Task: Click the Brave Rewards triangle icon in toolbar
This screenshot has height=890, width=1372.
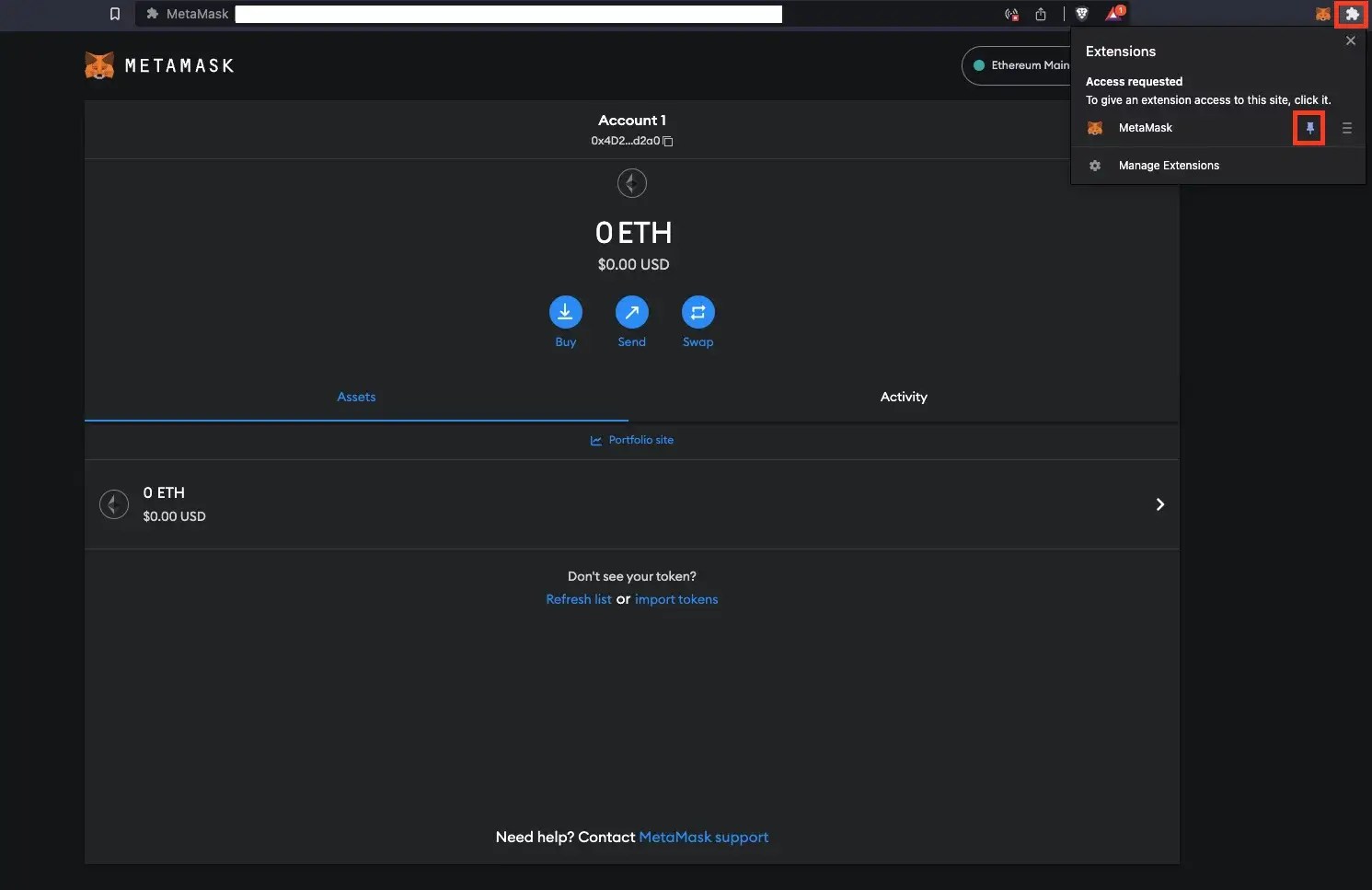Action: 1113,14
